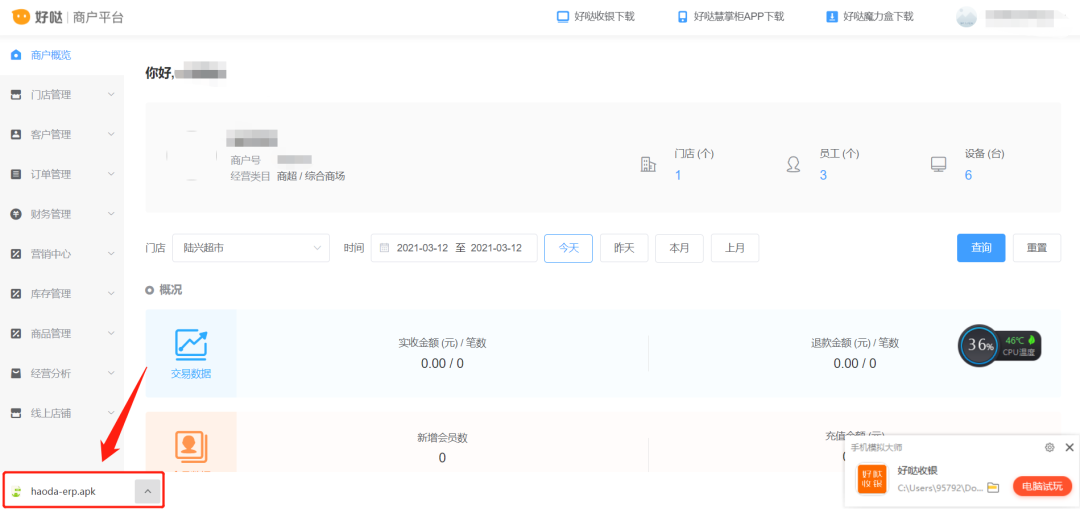Viewport: 1080px width, 509px height.
Task: Click the 员工 person outline icon
Action: coord(793,164)
